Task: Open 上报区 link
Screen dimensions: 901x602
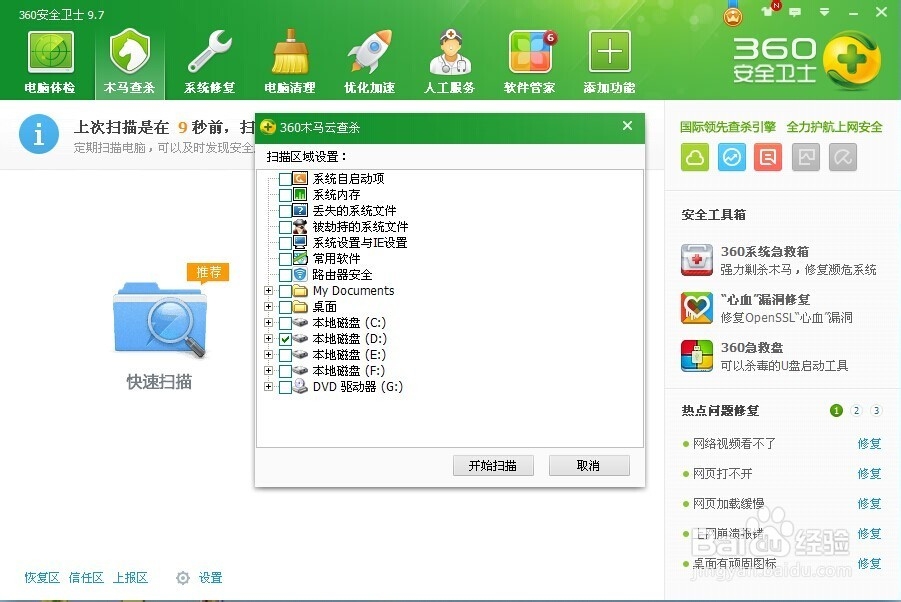Action: [130, 578]
